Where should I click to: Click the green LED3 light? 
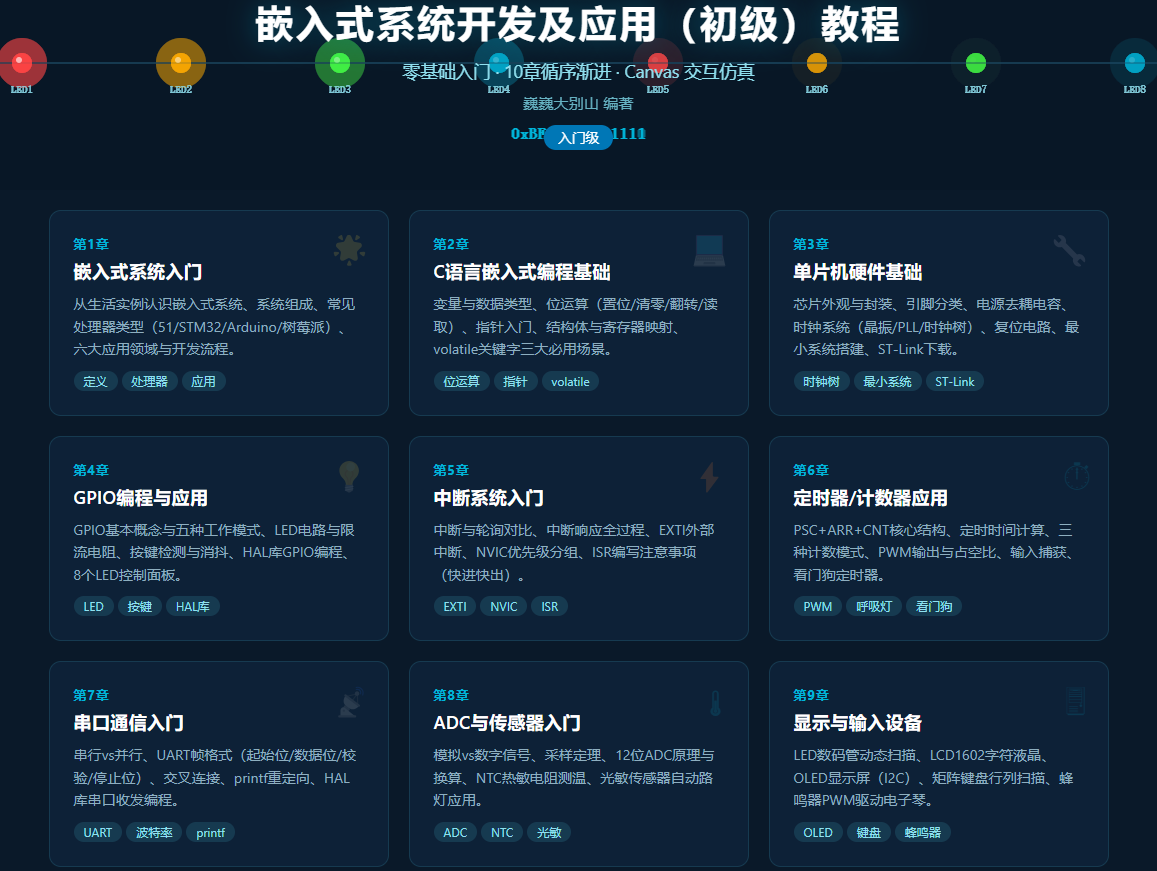tap(339, 63)
